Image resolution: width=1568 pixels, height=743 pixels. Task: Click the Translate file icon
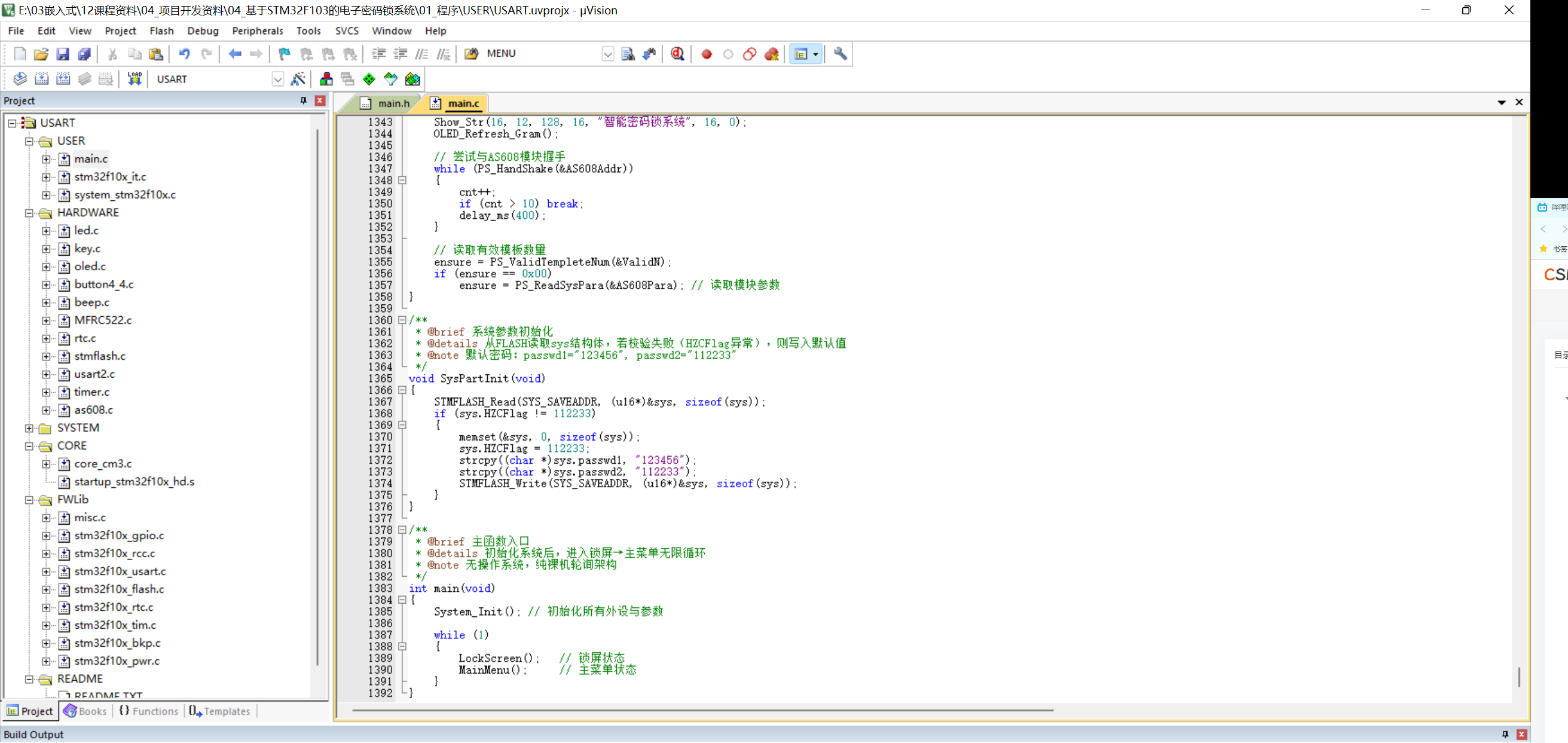(x=20, y=79)
